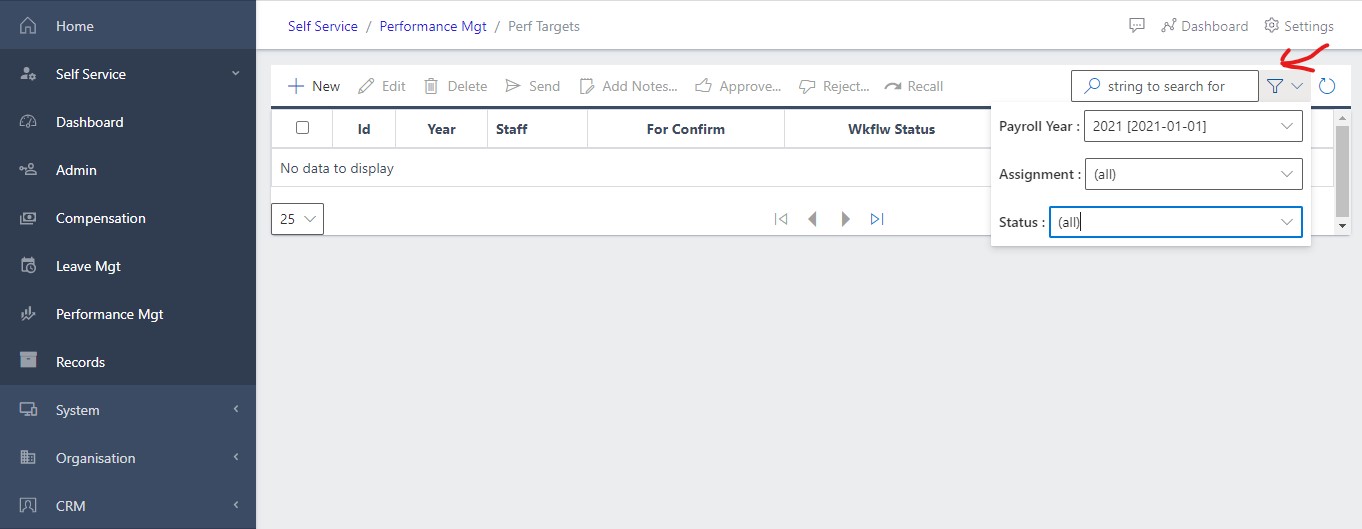Go to the next page

pyautogui.click(x=845, y=219)
